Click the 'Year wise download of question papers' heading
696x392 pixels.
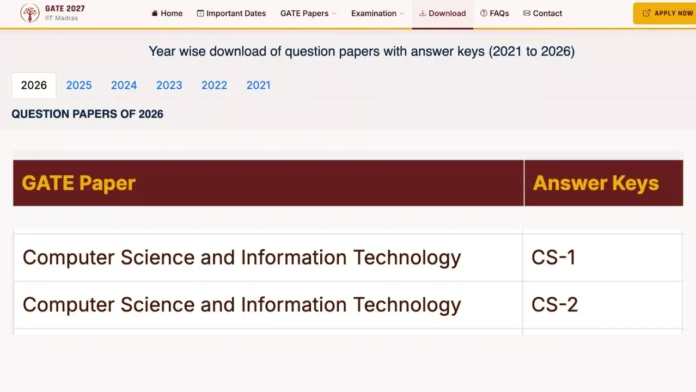pos(361,51)
